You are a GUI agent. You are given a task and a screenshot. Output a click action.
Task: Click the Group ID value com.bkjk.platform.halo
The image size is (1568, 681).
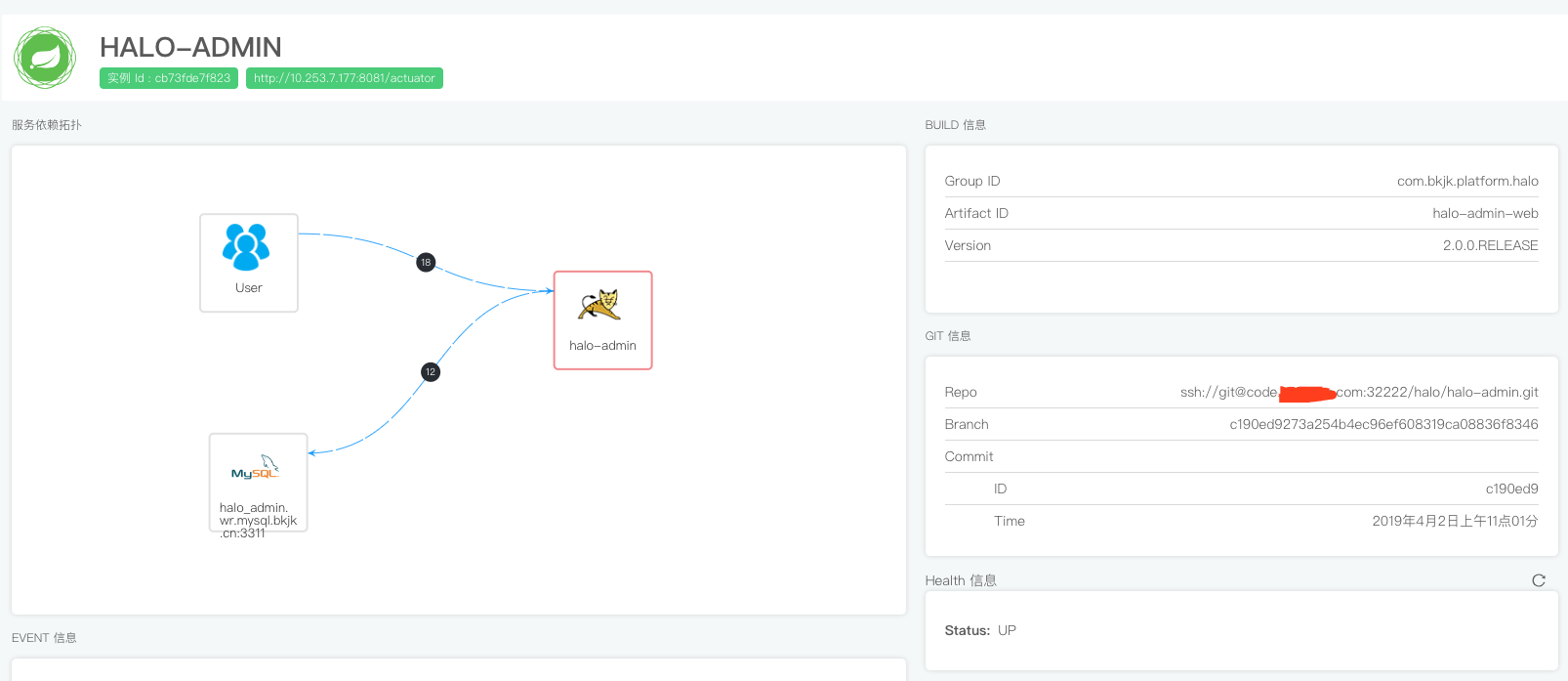[x=1466, y=181]
